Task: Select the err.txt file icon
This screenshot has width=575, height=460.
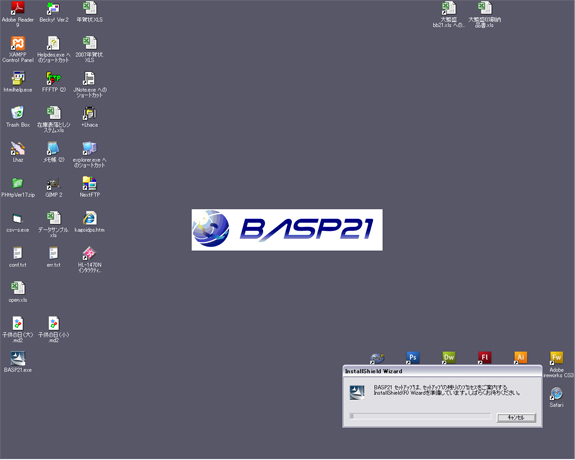Action: [54, 253]
